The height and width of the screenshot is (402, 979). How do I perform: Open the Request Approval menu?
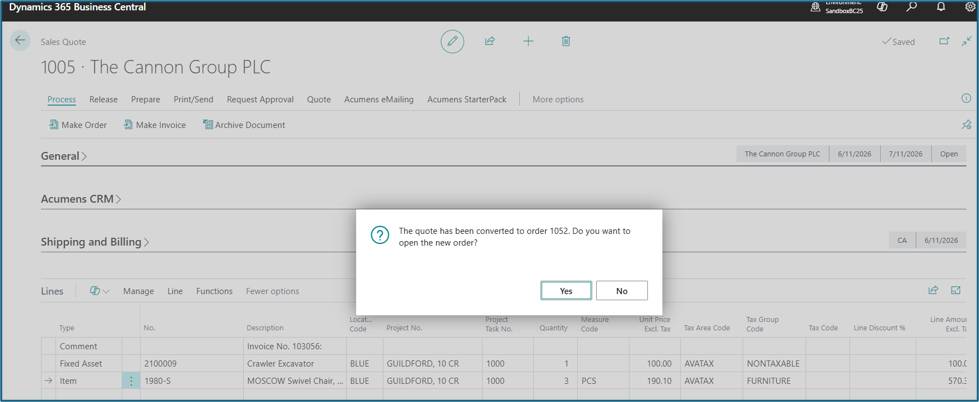[x=260, y=99]
